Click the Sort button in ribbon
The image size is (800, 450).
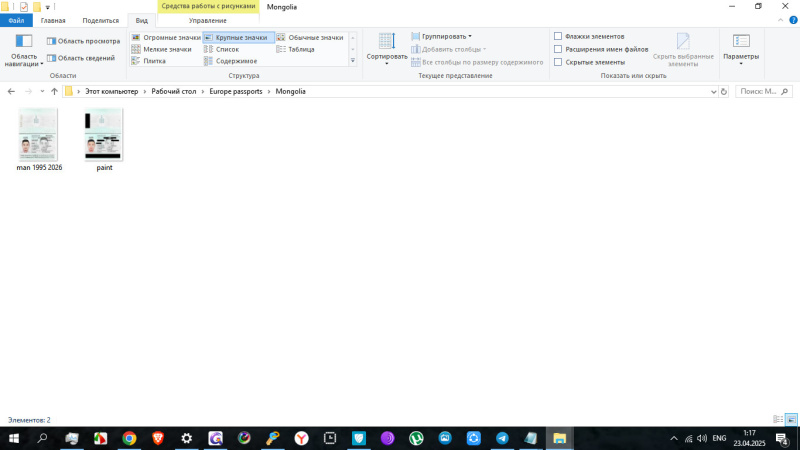point(386,44)
